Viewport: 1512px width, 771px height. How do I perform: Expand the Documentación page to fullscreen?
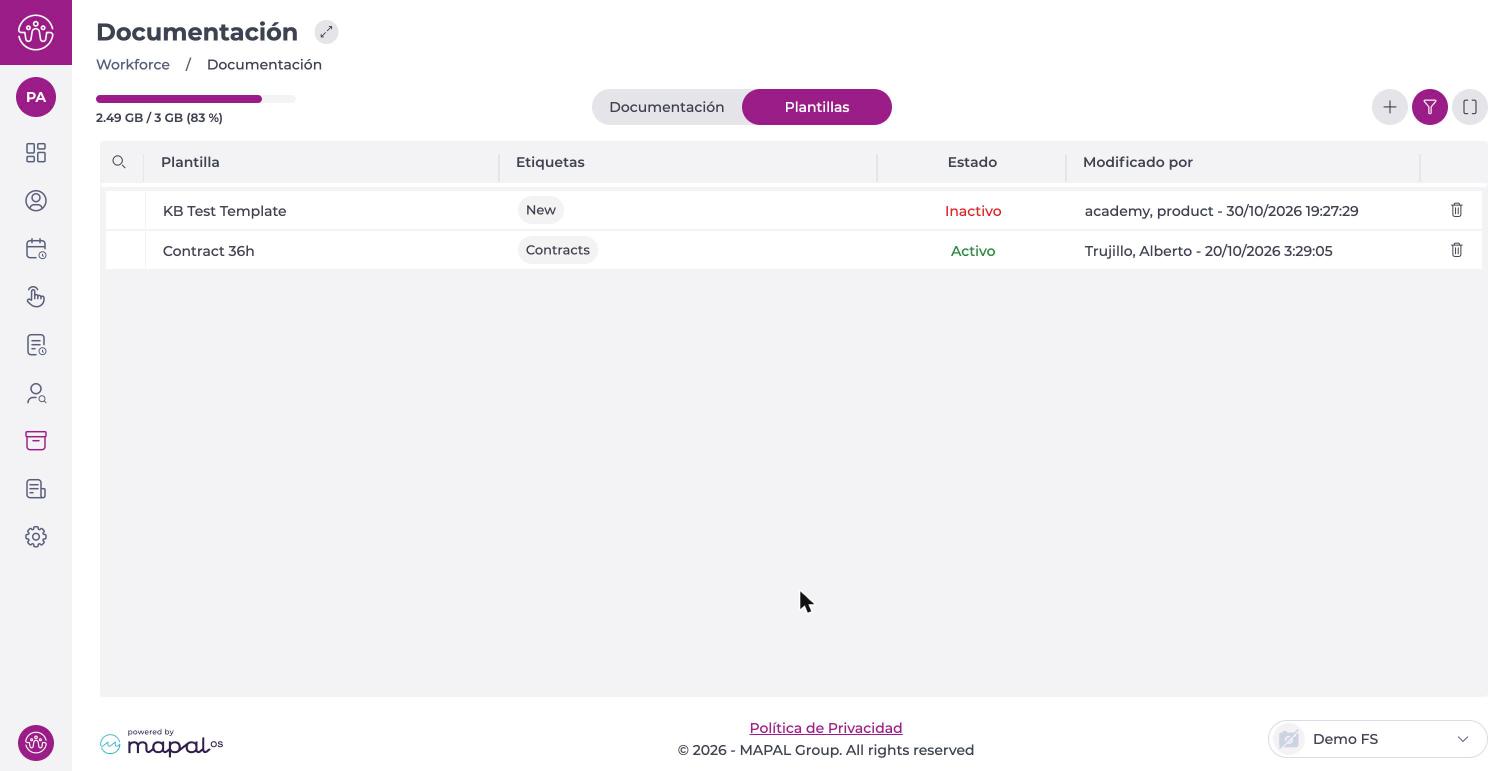coord(326,32)
